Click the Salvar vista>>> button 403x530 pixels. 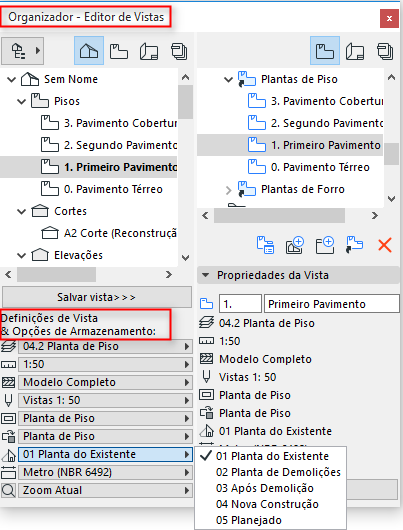[x=97, y=297]
